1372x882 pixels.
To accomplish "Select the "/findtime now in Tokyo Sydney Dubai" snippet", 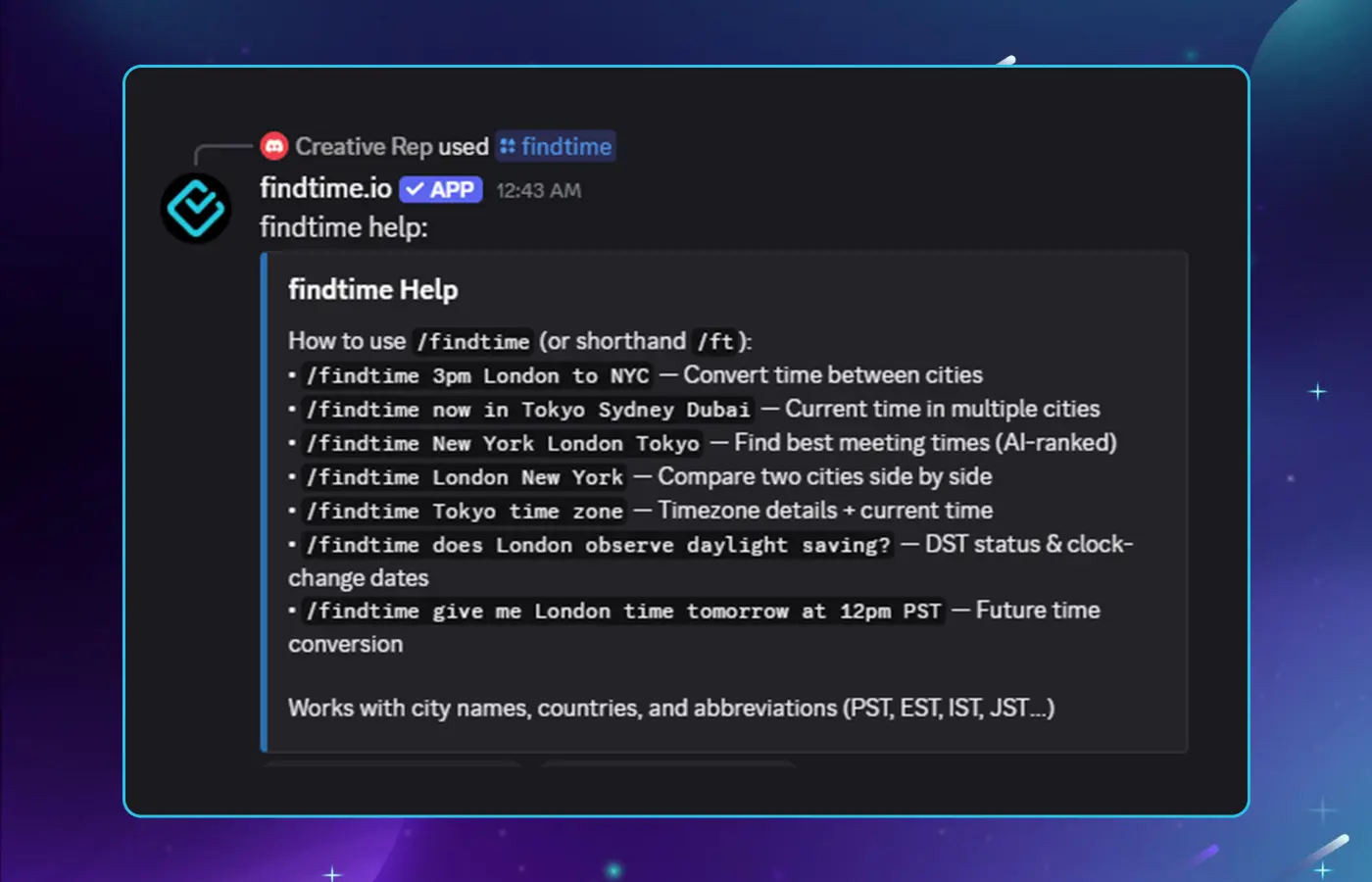I will tap(527, 409).
